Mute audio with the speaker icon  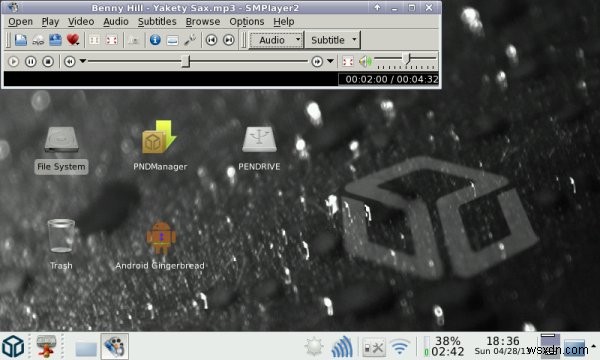pyautogui.click(x=365, y=61)
